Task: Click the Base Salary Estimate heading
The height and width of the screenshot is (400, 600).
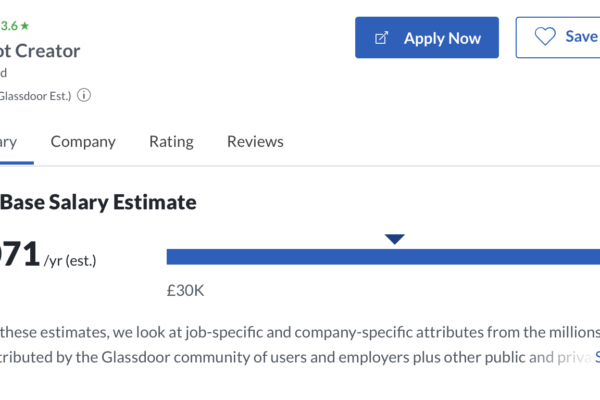Action: pos(98,202)
